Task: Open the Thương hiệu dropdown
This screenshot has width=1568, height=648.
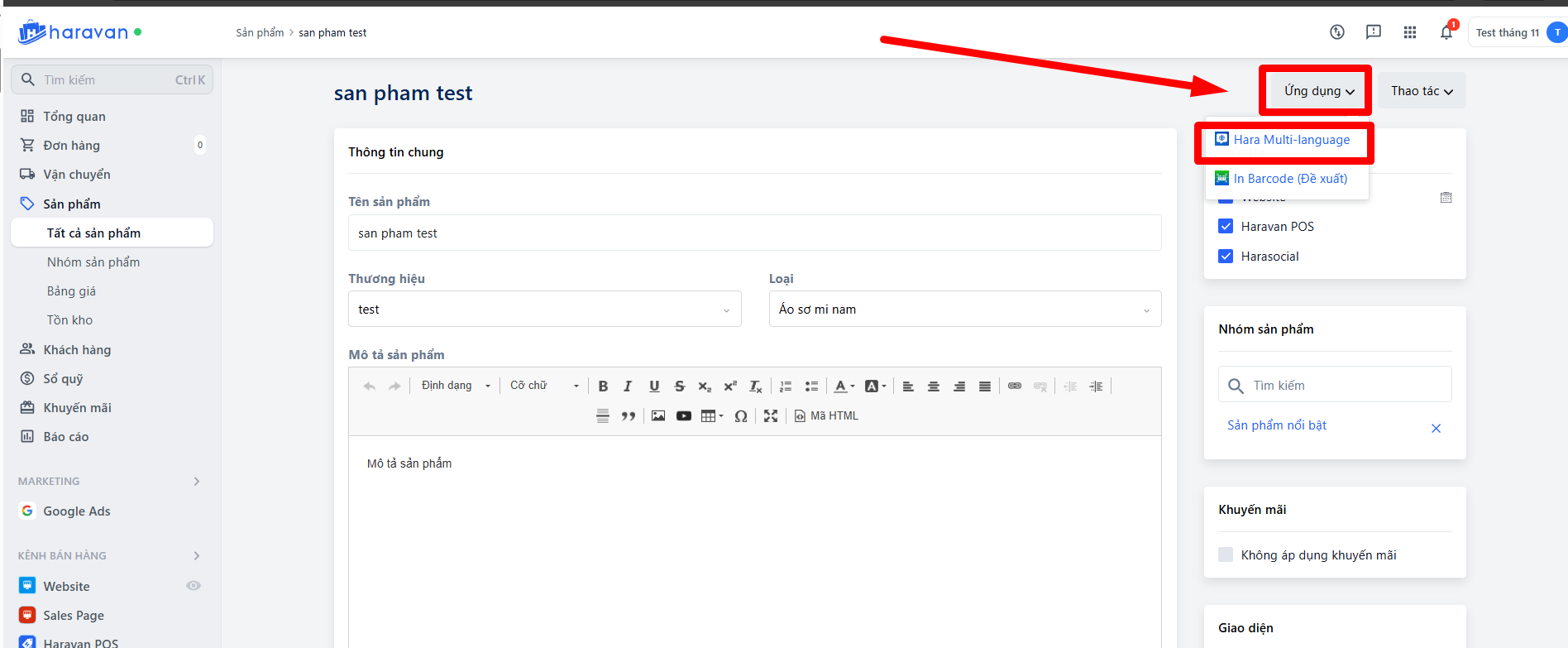Action: coord(544,310)
